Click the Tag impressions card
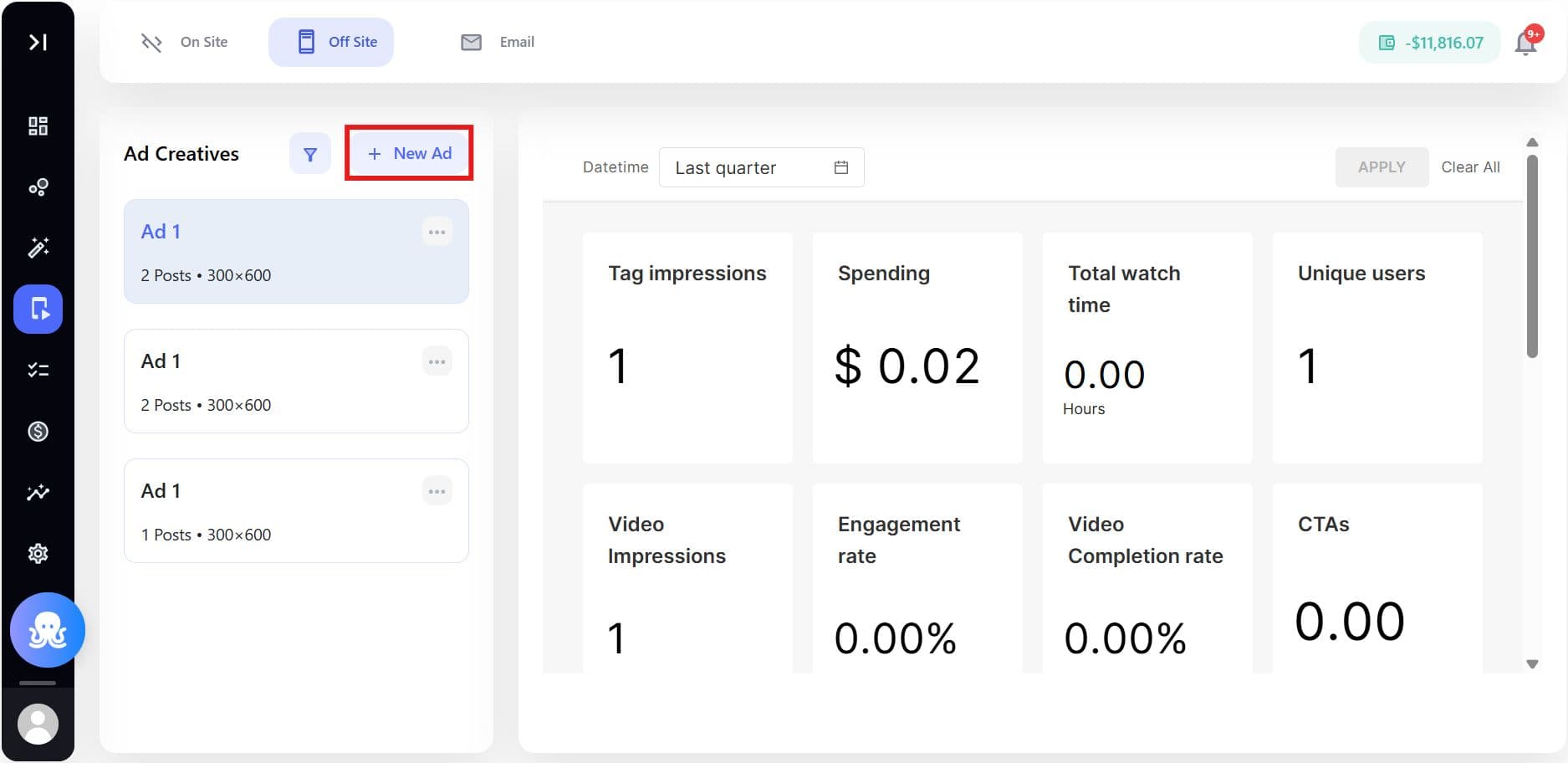This screenshot has height=763, width=1568. pyautogui.click(x=687, y=347)
